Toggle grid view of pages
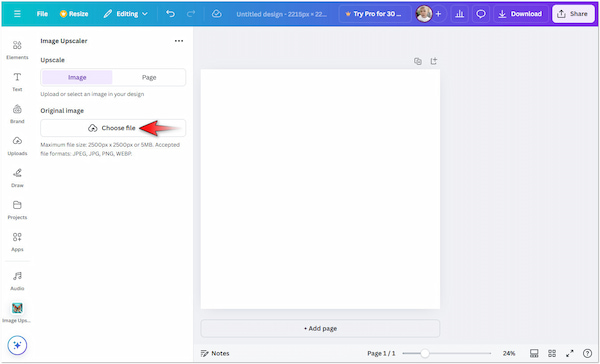The image size is (600, 364). (x=552, y=353)
